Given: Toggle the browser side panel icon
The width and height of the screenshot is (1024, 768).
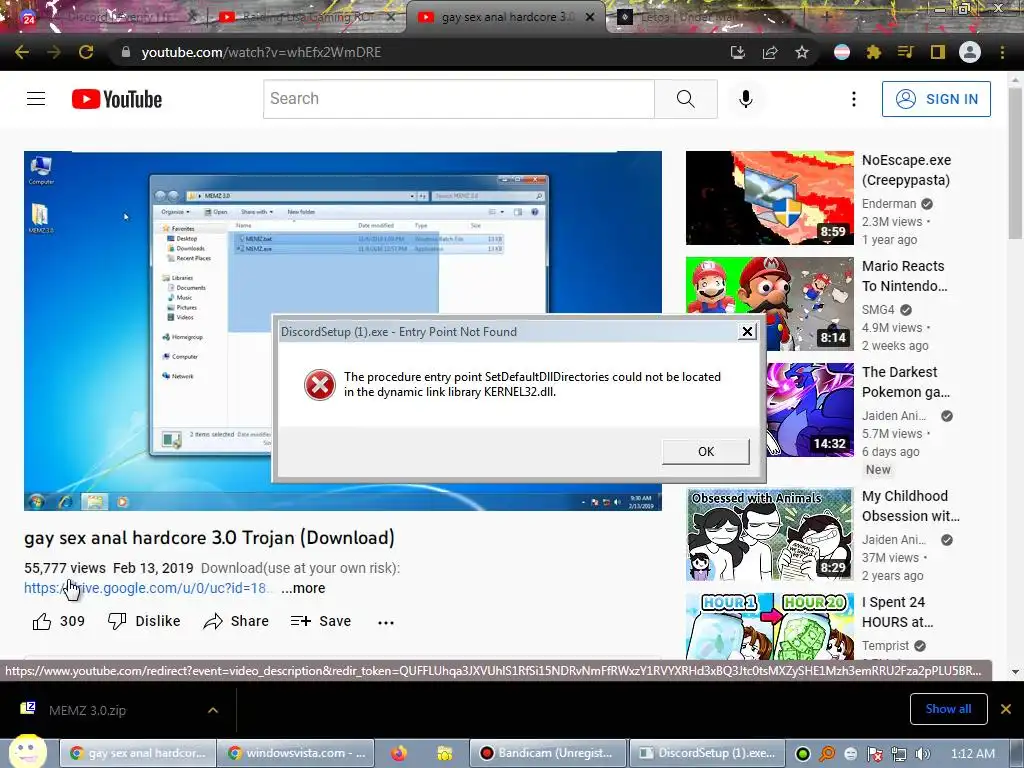Looking at the screenshot, I should point(938,52).
